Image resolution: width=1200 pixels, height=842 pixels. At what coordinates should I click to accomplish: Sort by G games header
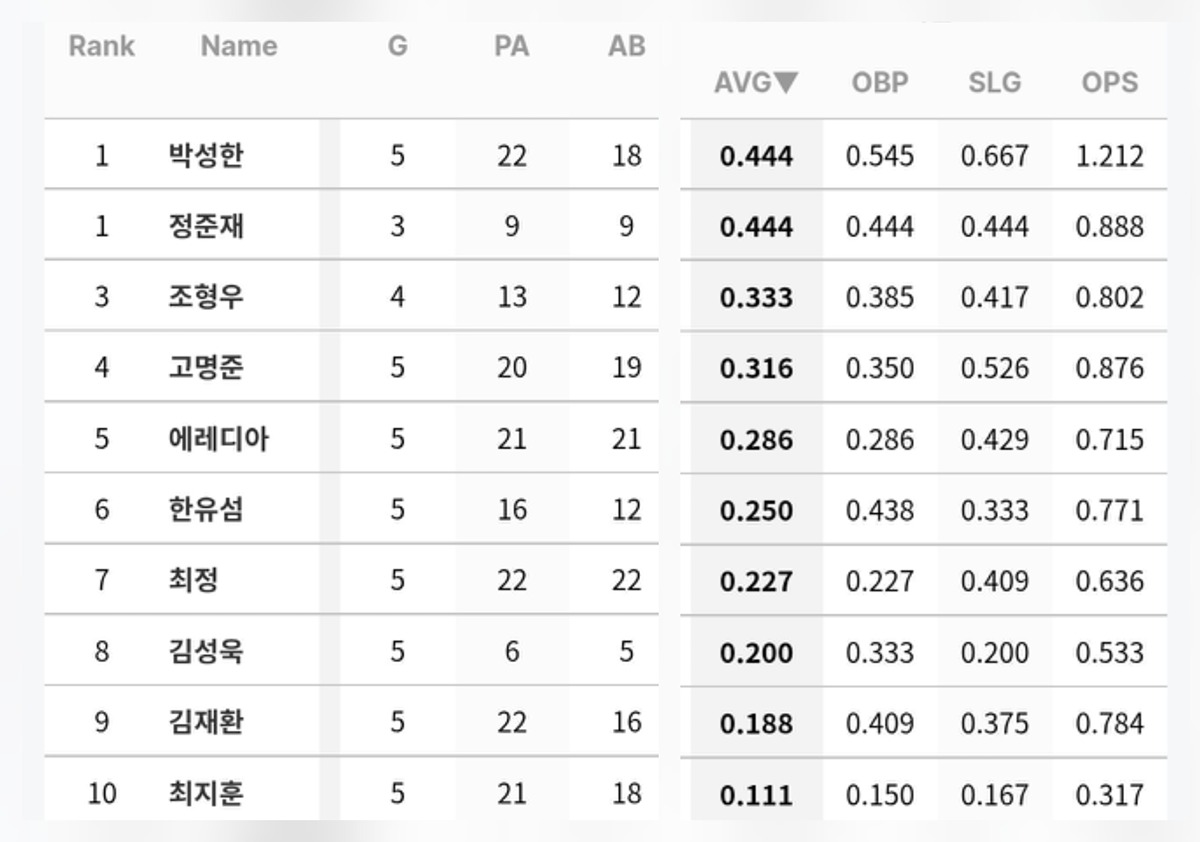pos(397,46)
